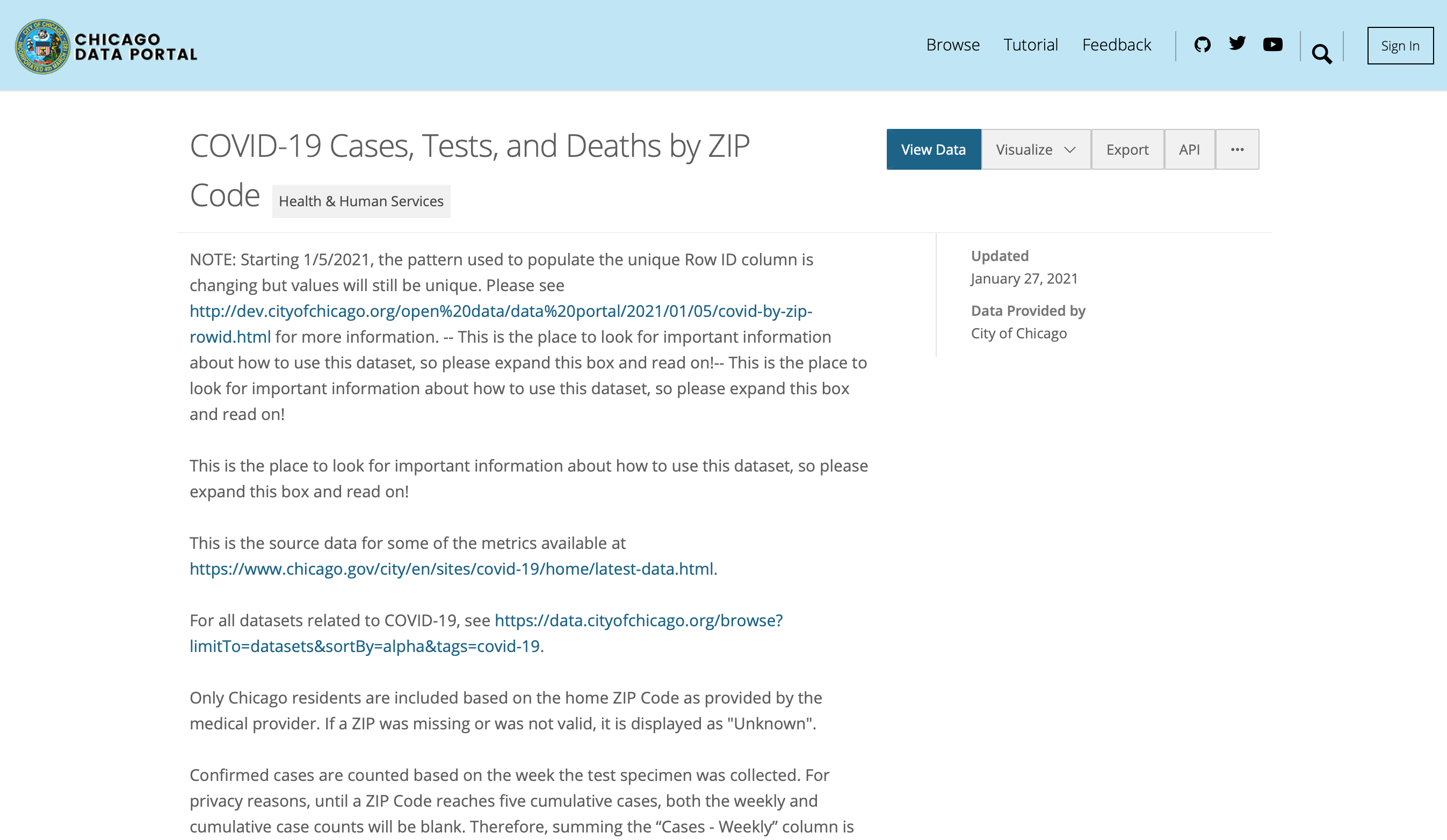This screenshot has height=840, width=1447.
Task: Open the Twitter icon link
Action: (x=1237, y=44)
